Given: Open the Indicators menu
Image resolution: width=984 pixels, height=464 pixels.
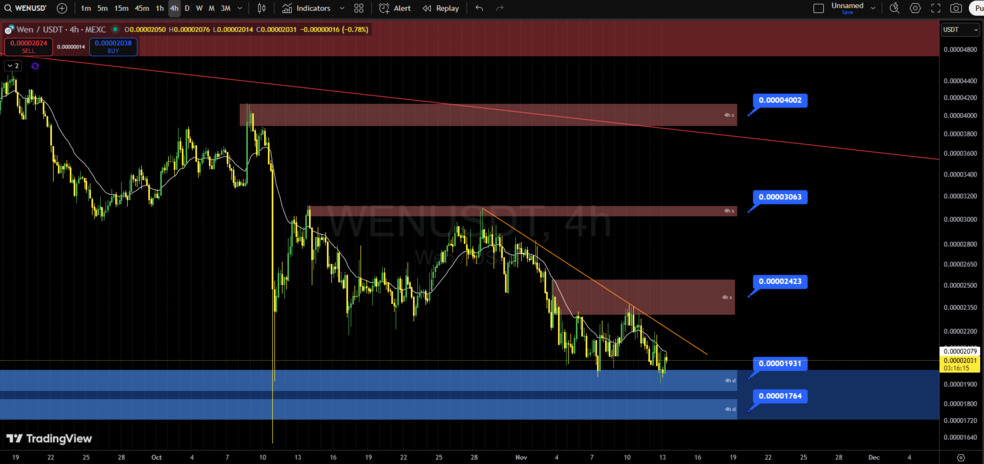Looking at the screenshot, I should 306,8.
